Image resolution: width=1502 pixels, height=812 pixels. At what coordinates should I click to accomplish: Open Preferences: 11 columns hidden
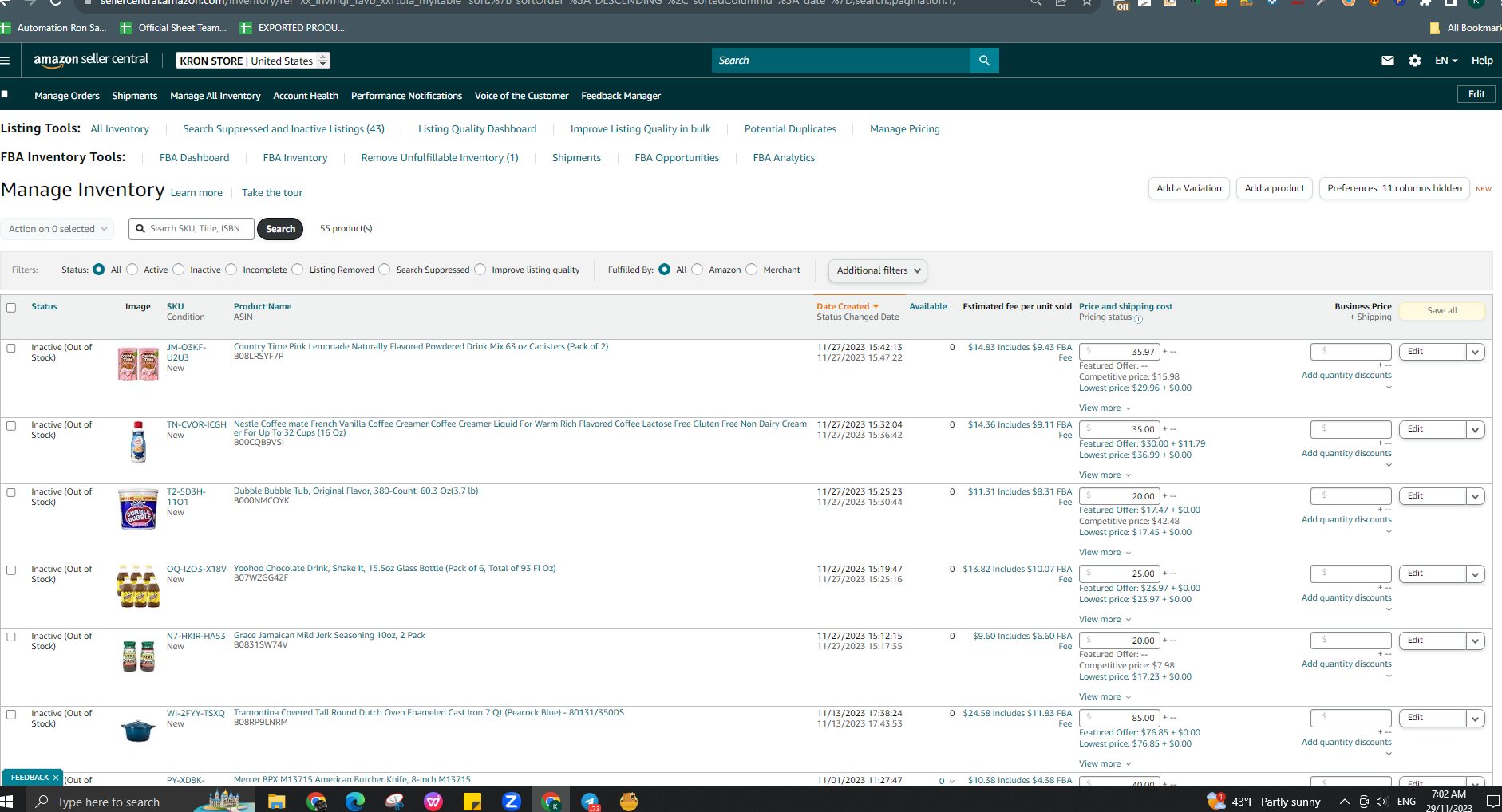point(1394,188)
